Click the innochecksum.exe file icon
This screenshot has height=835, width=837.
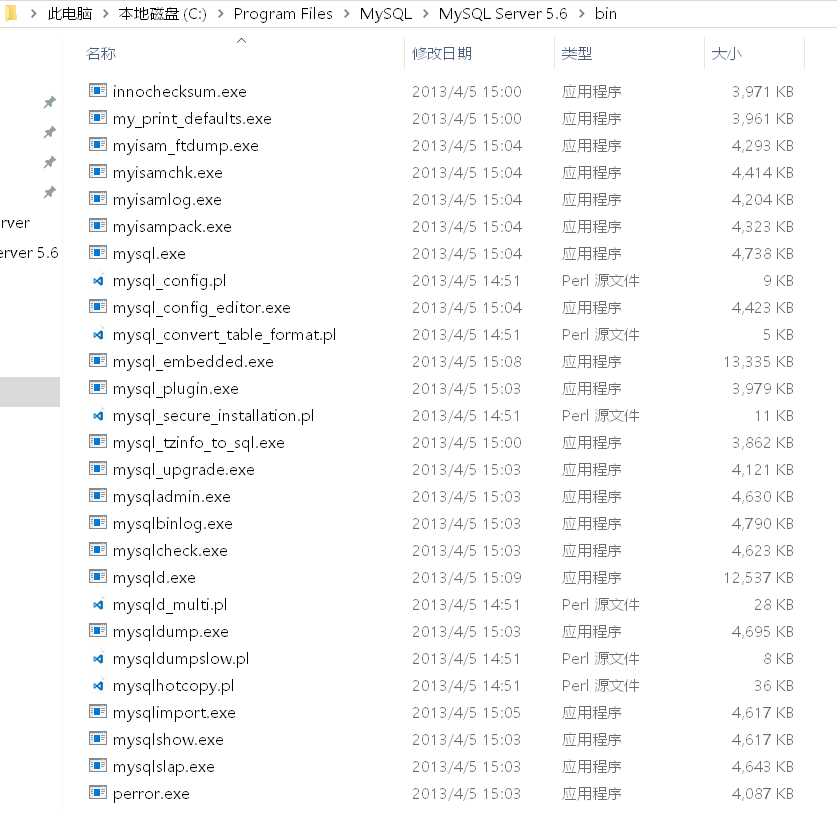tap(98, 91)
